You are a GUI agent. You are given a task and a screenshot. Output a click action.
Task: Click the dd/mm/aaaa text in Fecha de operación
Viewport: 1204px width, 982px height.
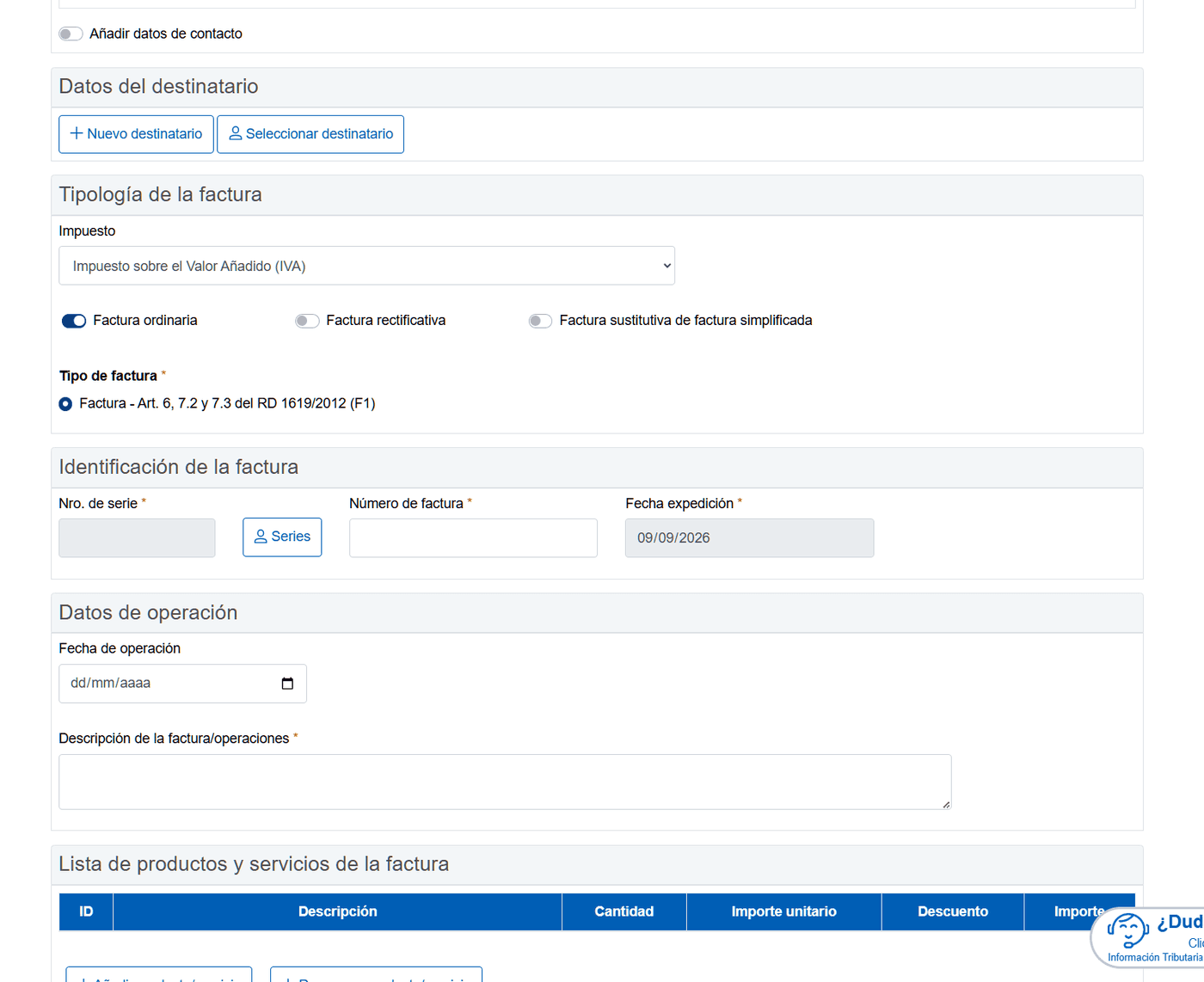(110, 684)
